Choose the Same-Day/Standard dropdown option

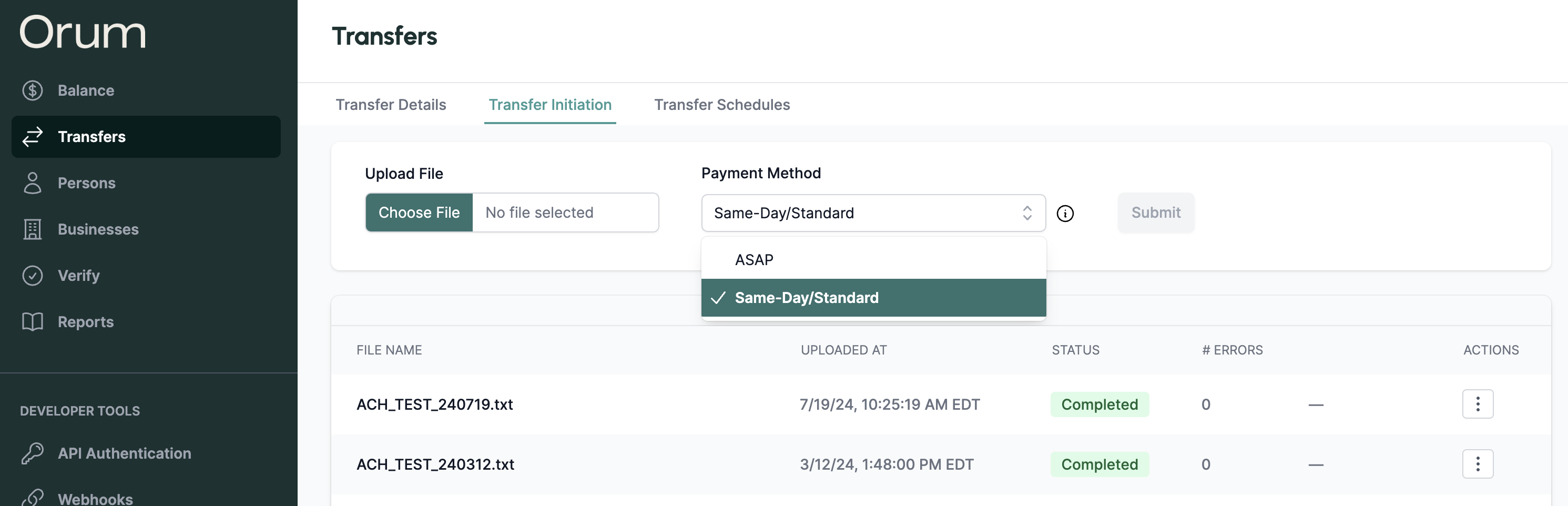coord(806,298)
